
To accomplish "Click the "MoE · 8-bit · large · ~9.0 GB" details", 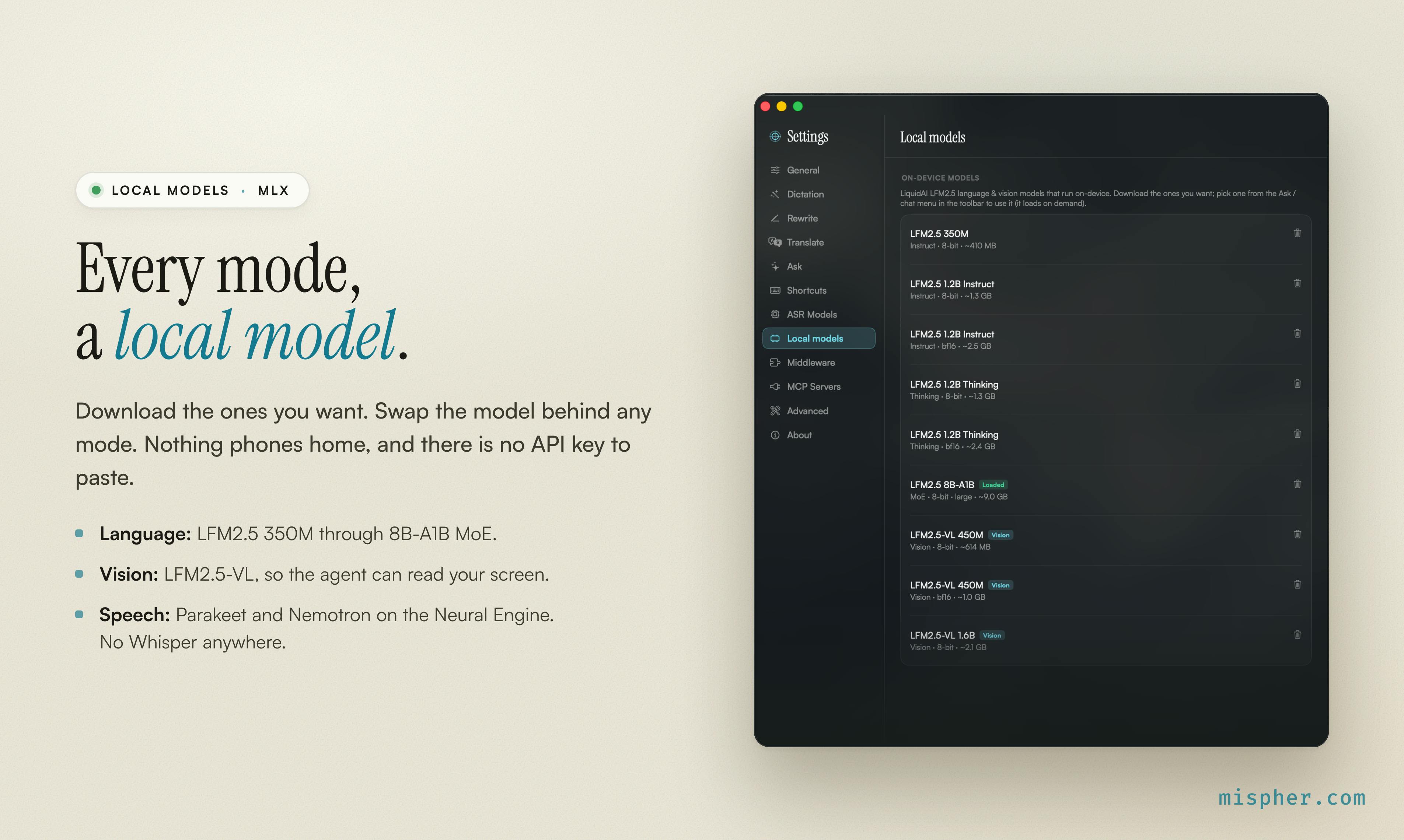I will (958, 497).
